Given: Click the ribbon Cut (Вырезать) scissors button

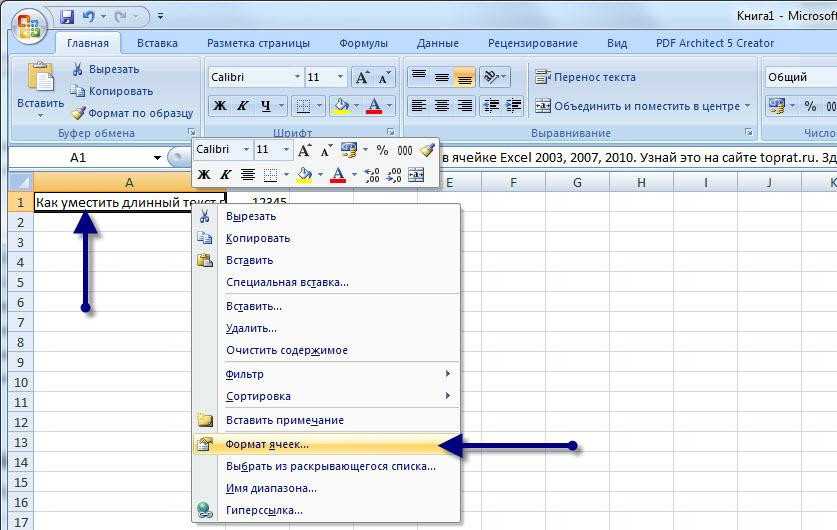Looking at the screenshot, I should coord(105,69).
